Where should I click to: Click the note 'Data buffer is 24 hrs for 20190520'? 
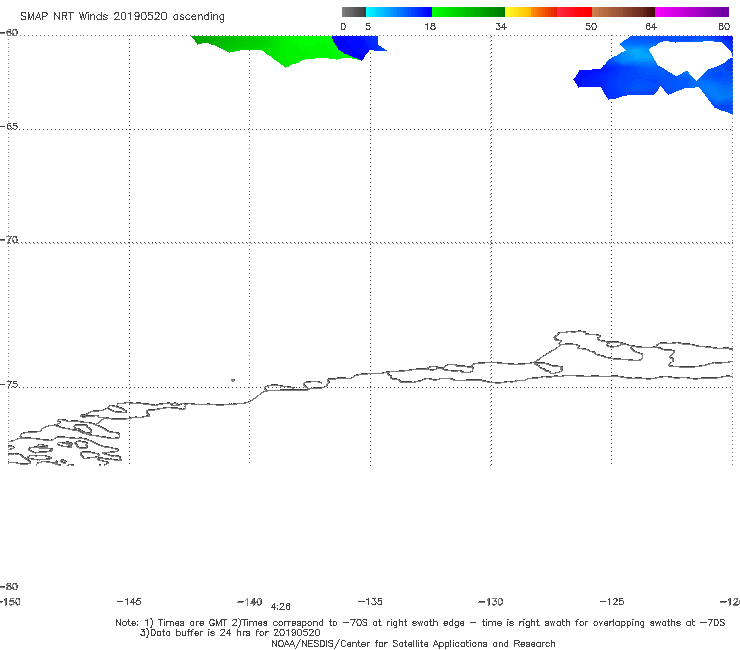(x=230, y=633)
